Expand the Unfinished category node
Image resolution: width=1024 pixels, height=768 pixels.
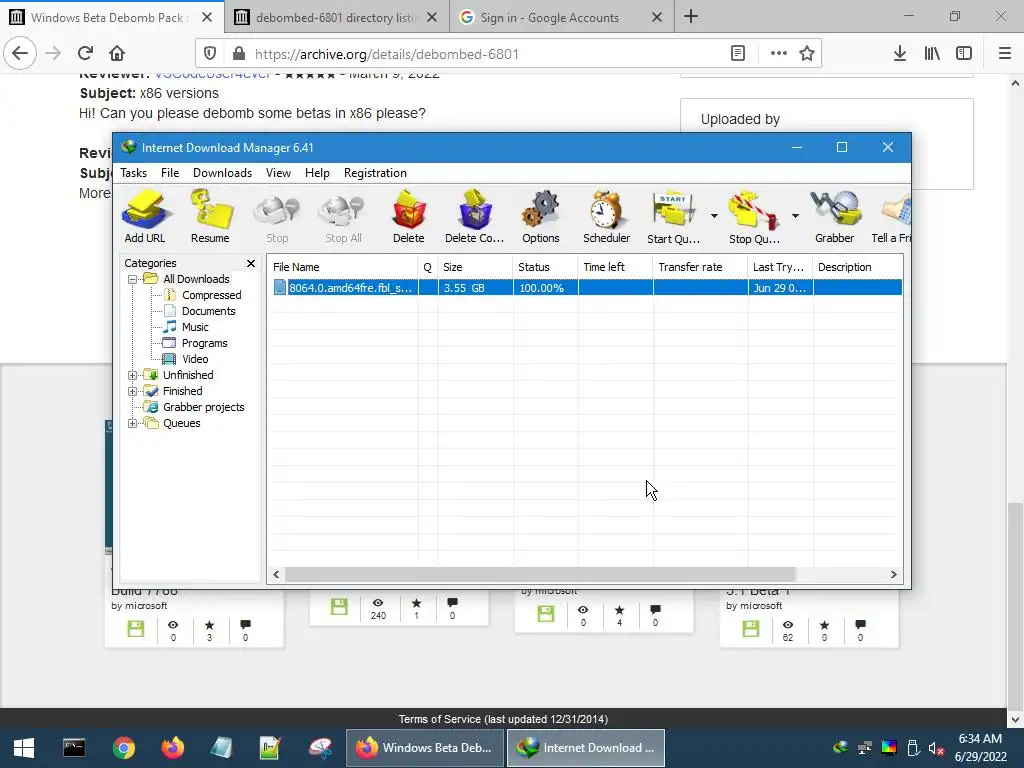pos(133,376)
